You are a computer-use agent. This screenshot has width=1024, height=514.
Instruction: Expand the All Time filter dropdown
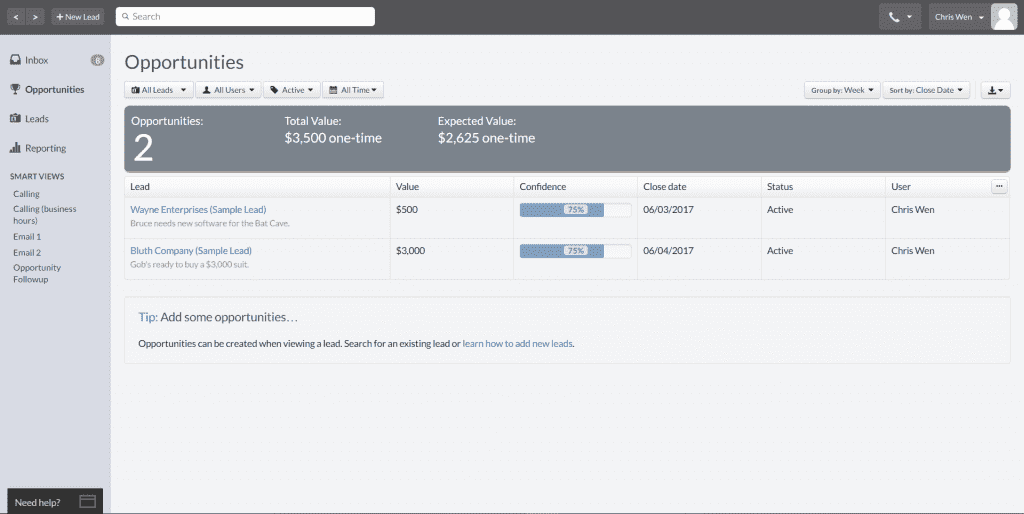coord(353,90)
